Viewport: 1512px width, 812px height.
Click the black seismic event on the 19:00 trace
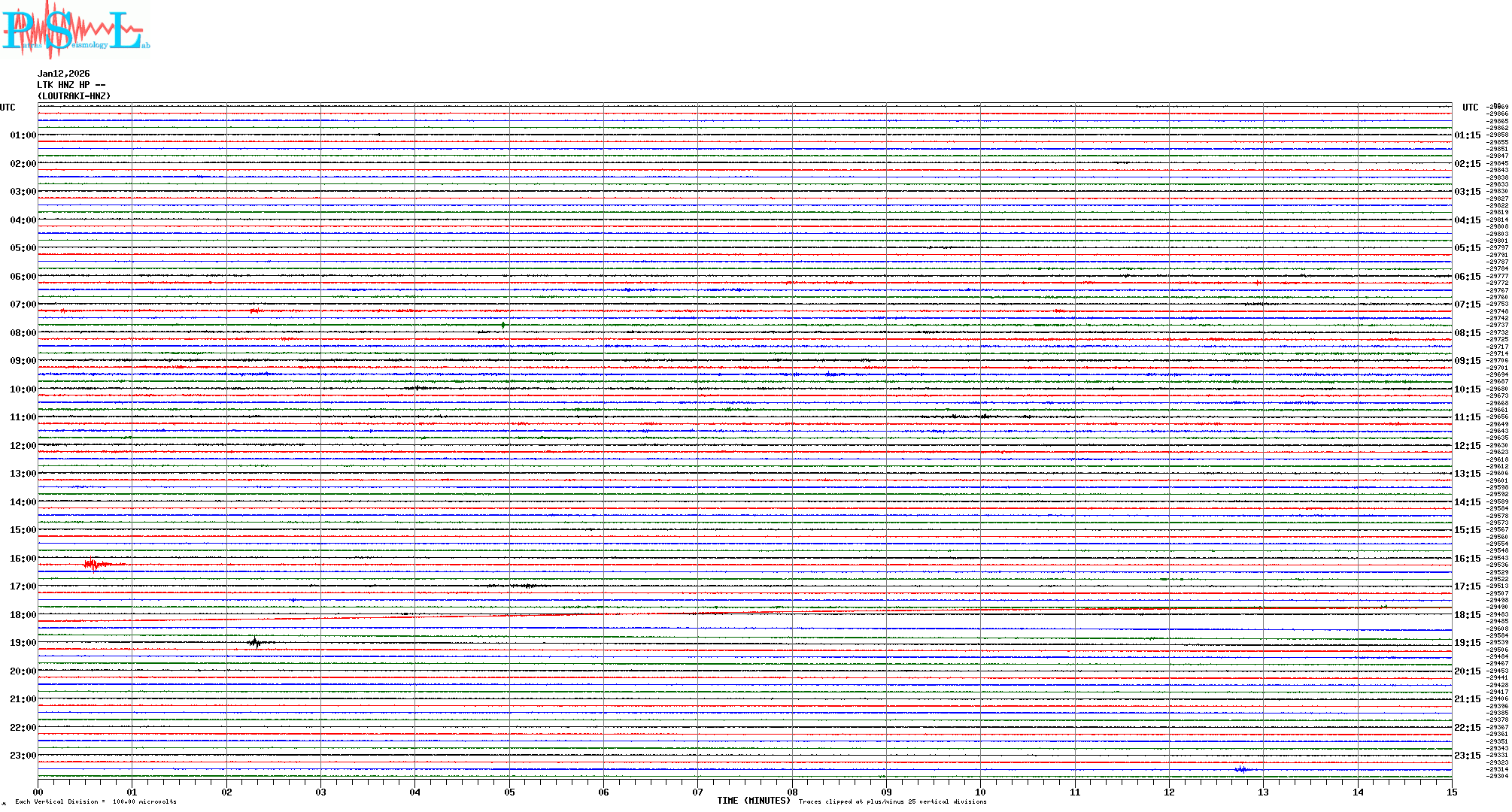(x=256, y=642)
